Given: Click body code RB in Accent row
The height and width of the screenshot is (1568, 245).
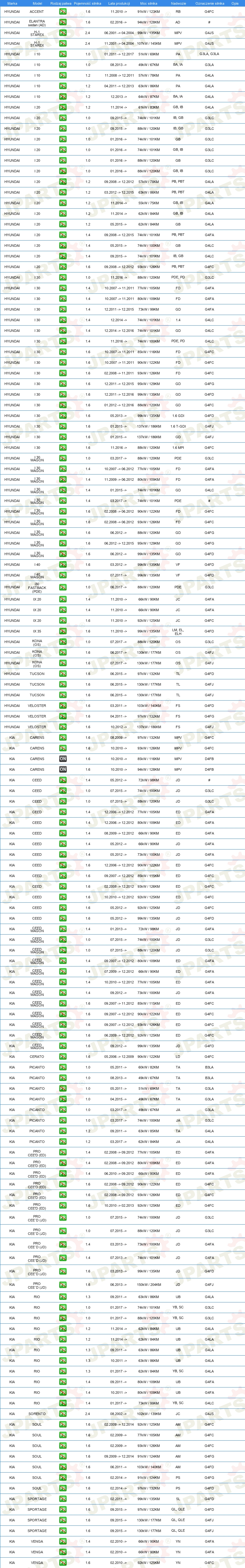Looking at the screenshot, I should [x=178, y=12].
